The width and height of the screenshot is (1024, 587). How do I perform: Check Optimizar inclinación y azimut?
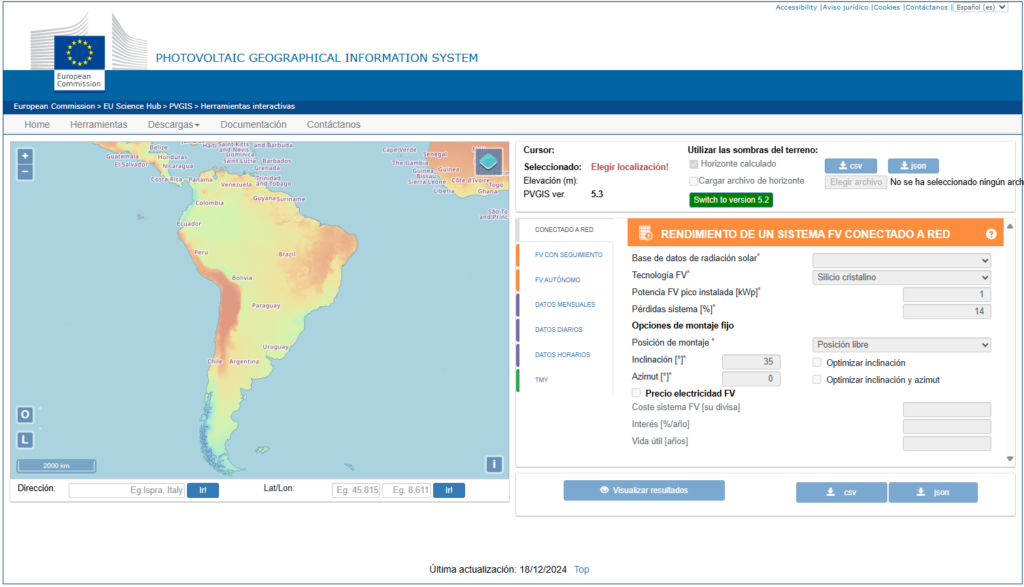coord(817,379)
